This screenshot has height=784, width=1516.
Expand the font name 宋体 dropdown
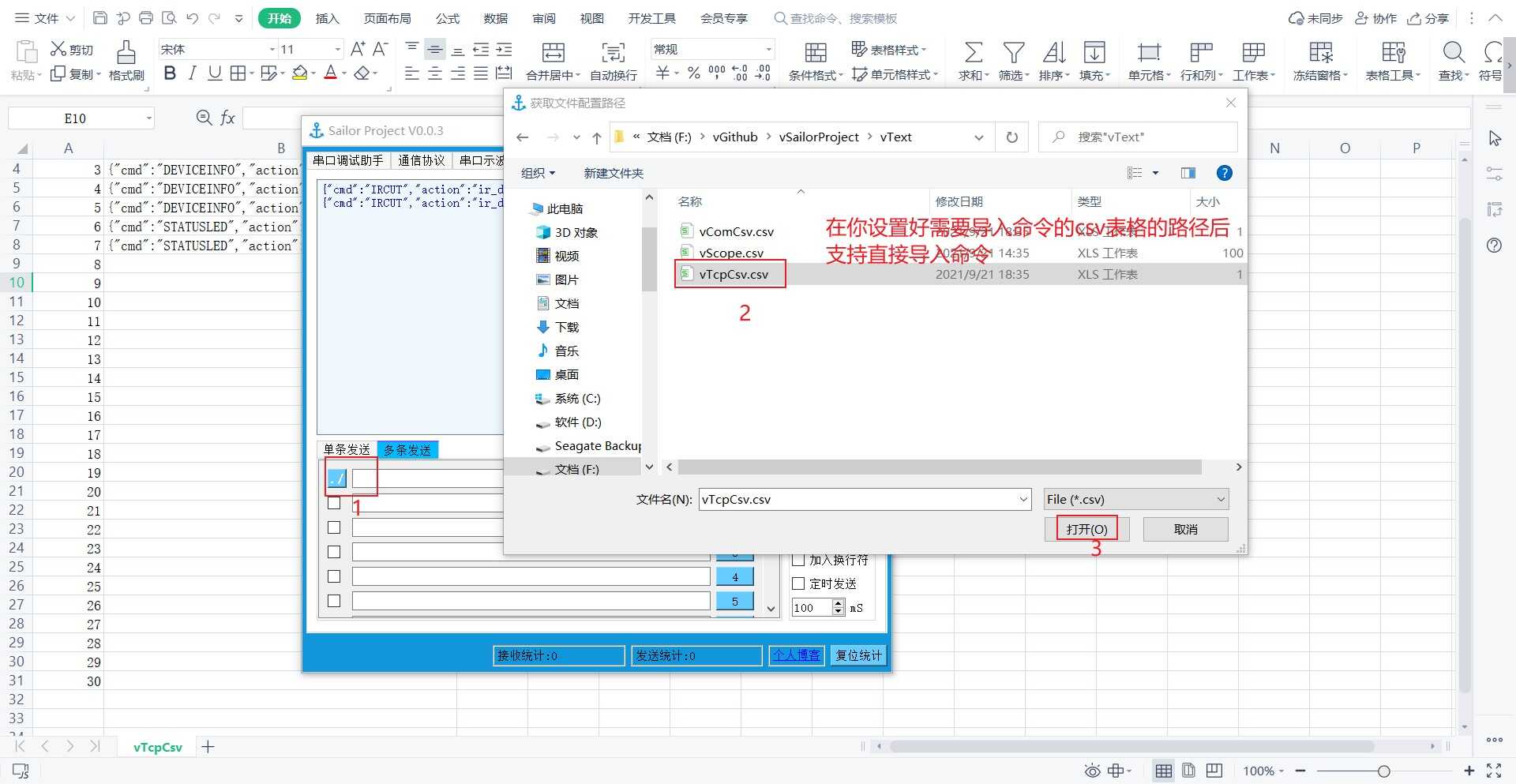coord(272,50)
